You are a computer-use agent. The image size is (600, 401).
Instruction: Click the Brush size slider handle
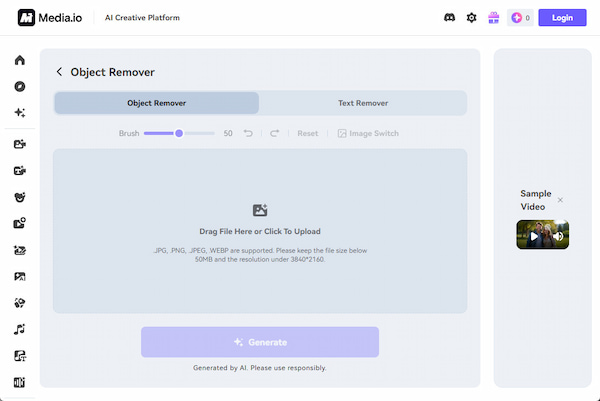click(179, 133)
